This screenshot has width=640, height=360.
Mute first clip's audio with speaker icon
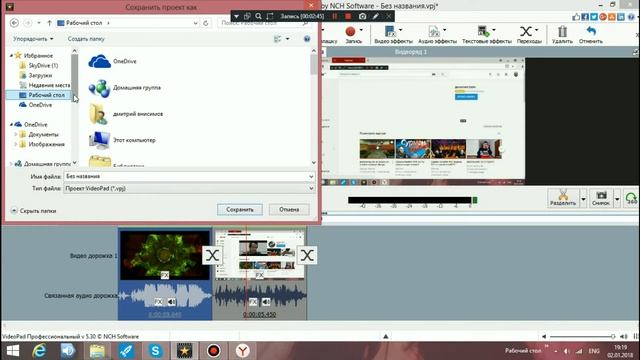(x=171, y=302)
